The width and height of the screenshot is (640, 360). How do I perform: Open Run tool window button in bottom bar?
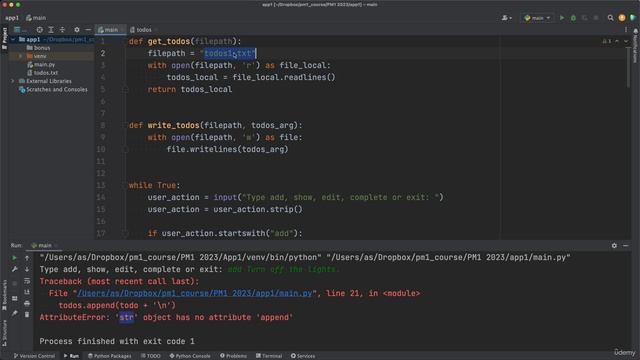[x=71, y=356]
